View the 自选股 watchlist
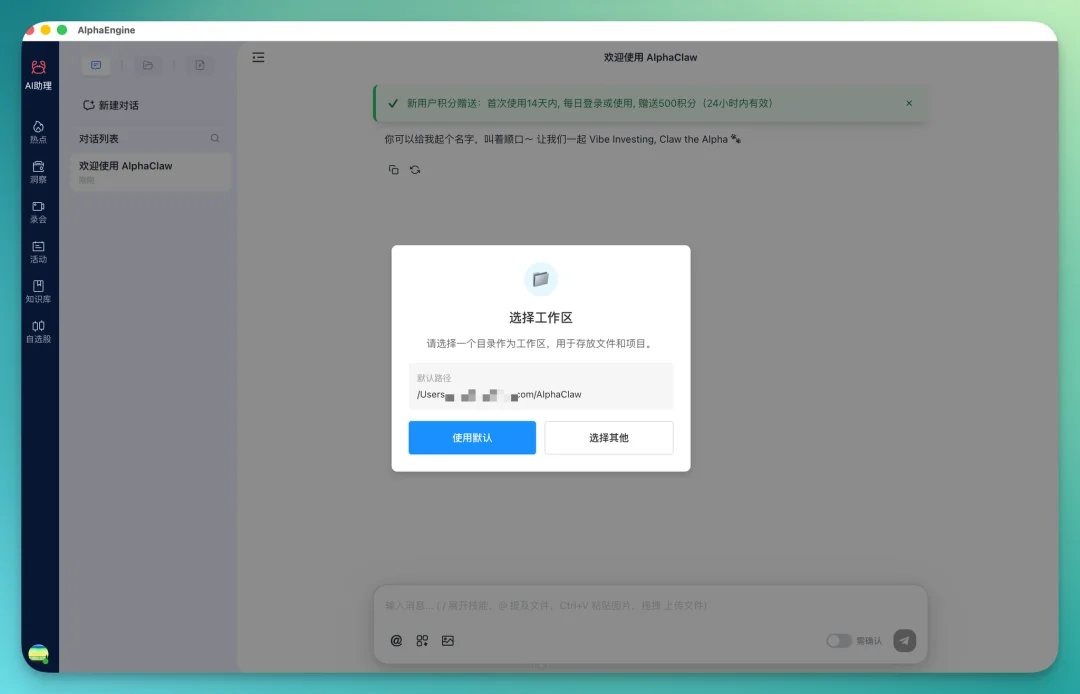The image size is (1080, 694). click(38, 330)
